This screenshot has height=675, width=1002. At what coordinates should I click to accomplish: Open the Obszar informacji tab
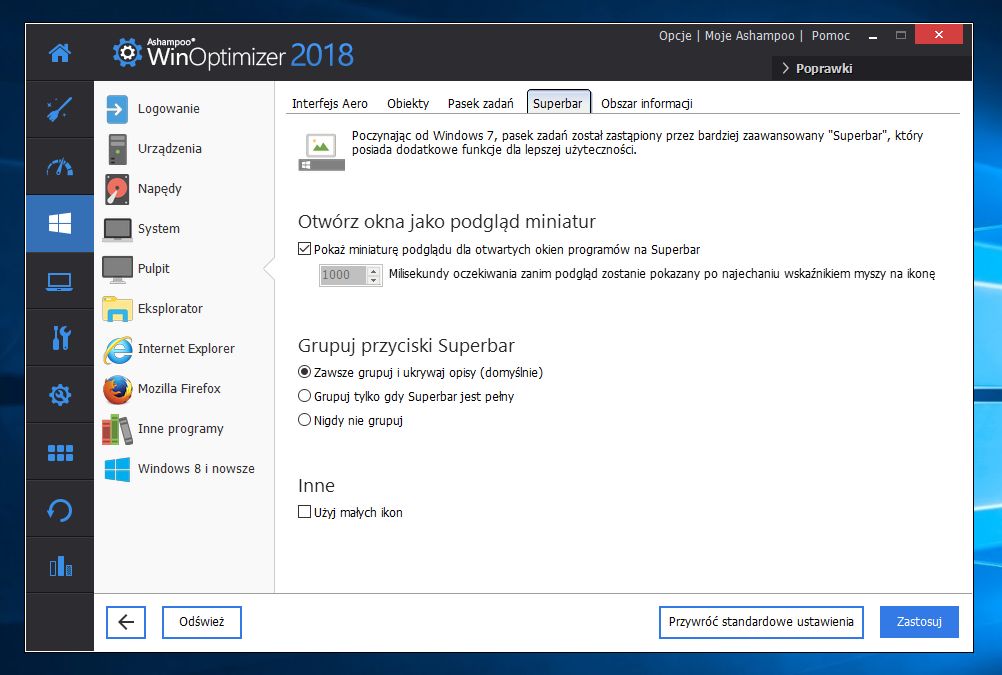tap(647, 104)
